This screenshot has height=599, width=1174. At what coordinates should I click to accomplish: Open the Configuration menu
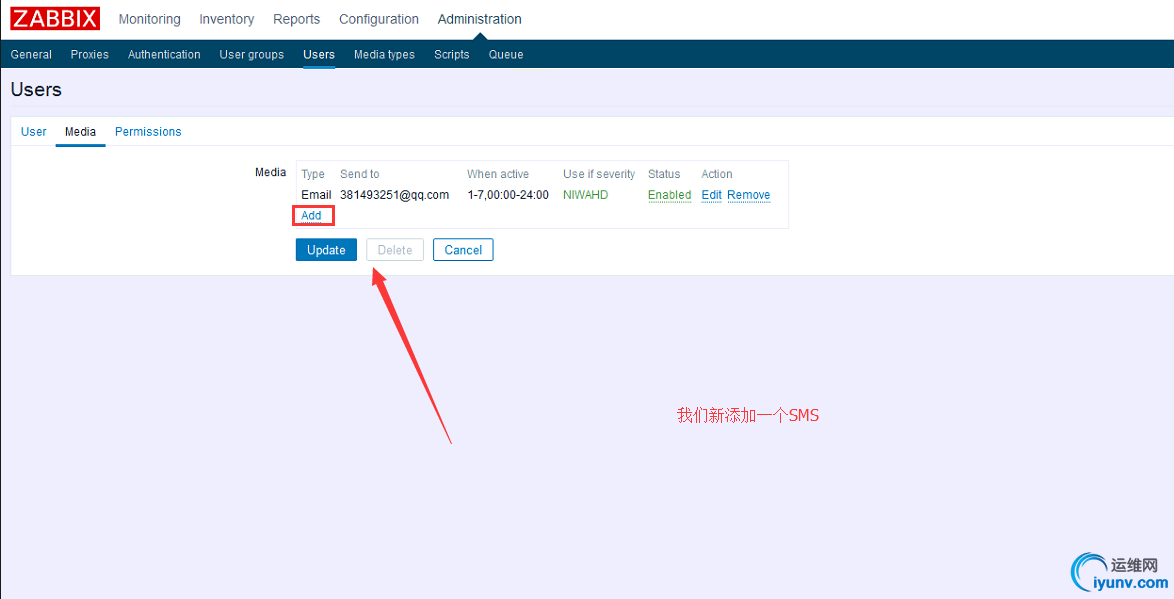[x=379, y=19]
